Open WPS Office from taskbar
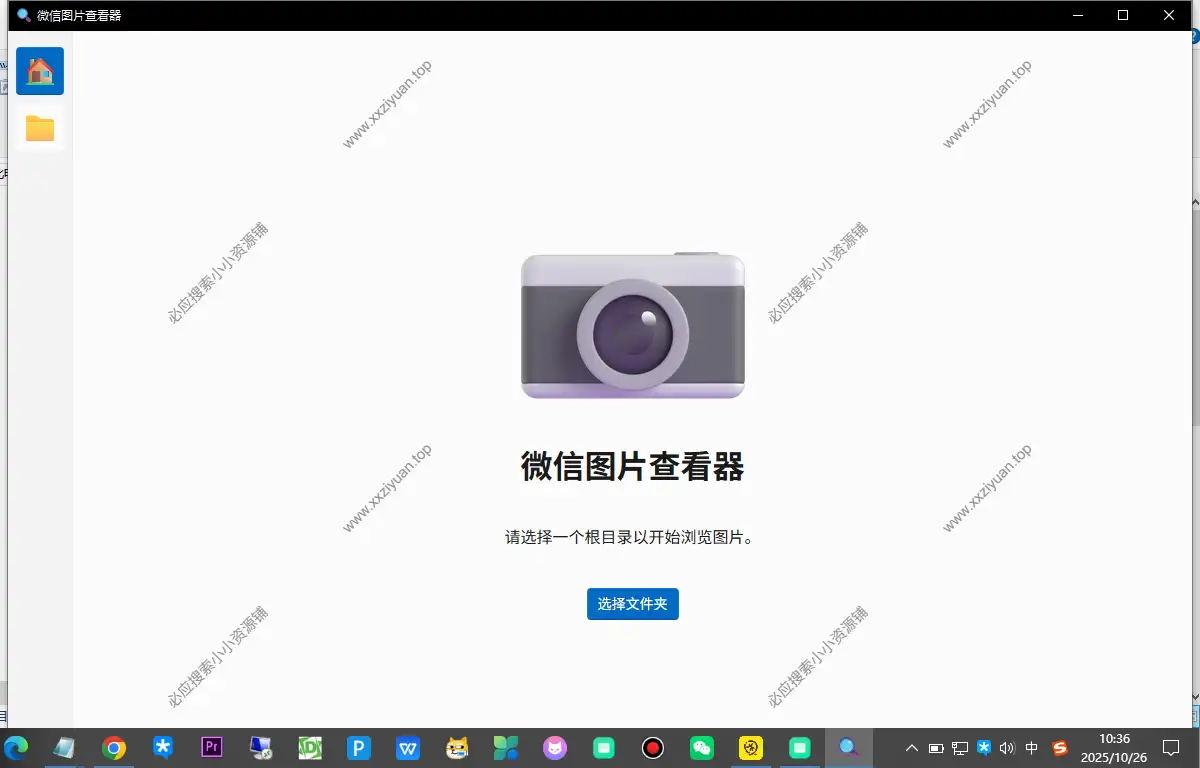The image size is (1200, 768). [408, 748]
